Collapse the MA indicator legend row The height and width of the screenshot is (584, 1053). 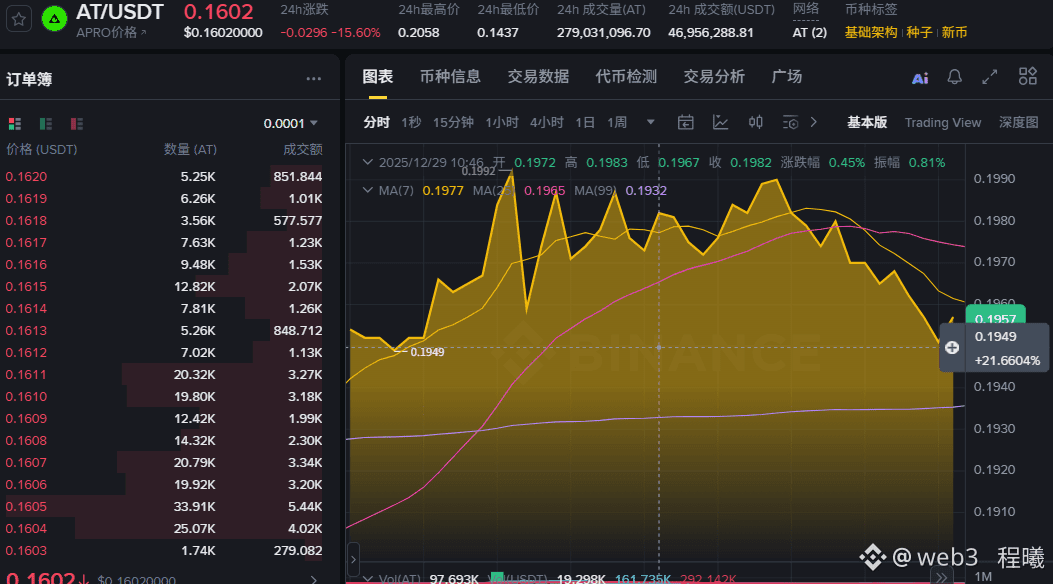pyautogui.click(x=367, y=190)
